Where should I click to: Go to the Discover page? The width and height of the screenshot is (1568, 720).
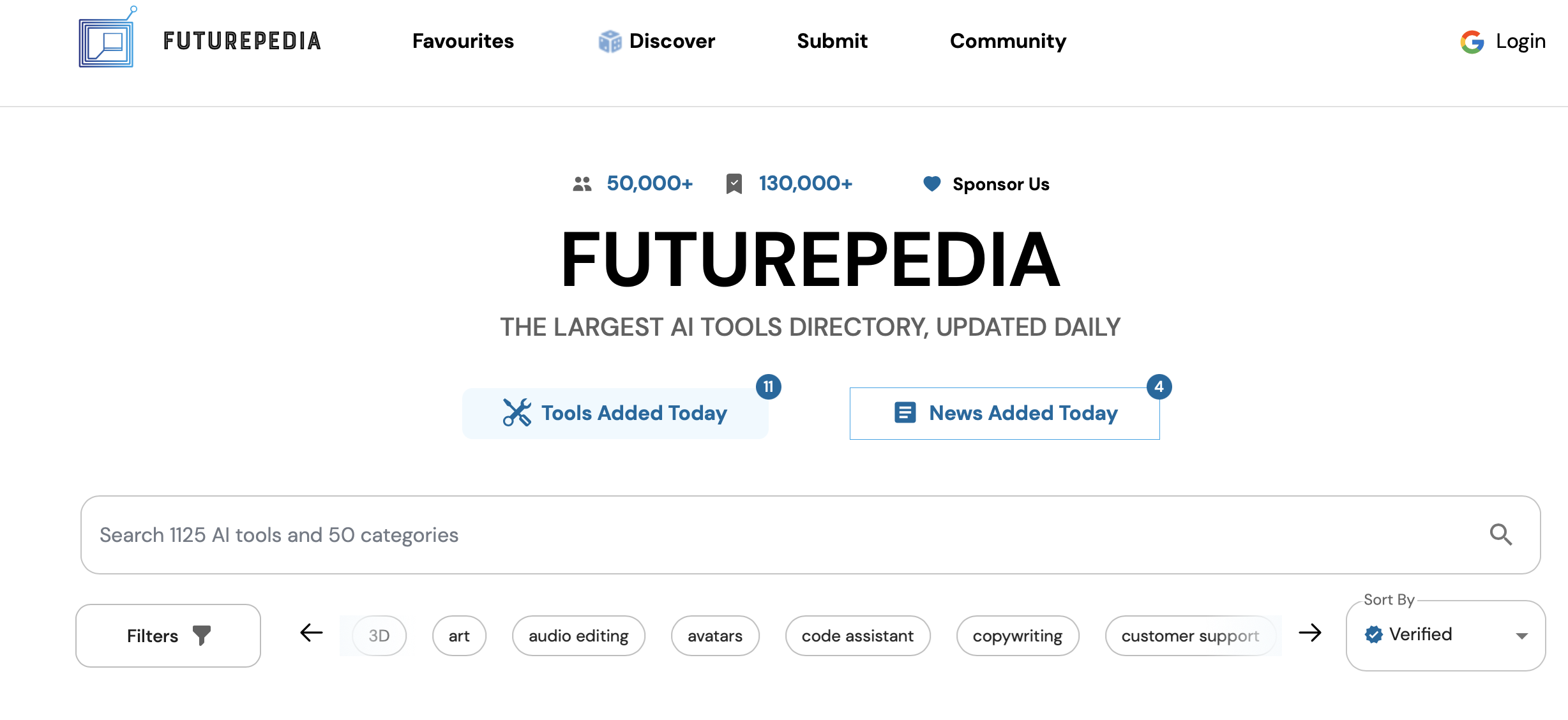[672, 41]
